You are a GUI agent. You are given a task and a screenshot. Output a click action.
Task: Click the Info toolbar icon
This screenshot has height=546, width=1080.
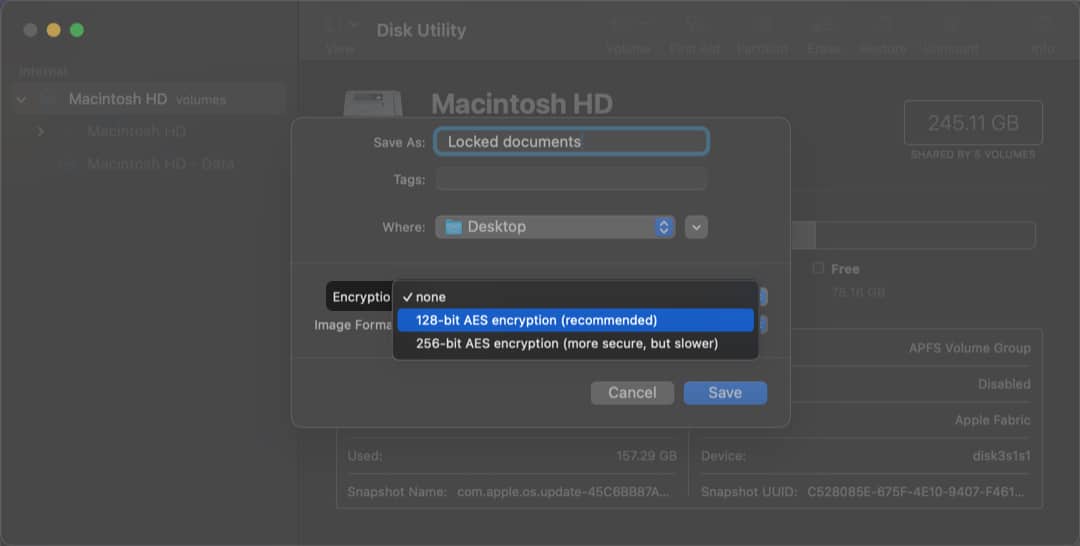click(1043, 36)
